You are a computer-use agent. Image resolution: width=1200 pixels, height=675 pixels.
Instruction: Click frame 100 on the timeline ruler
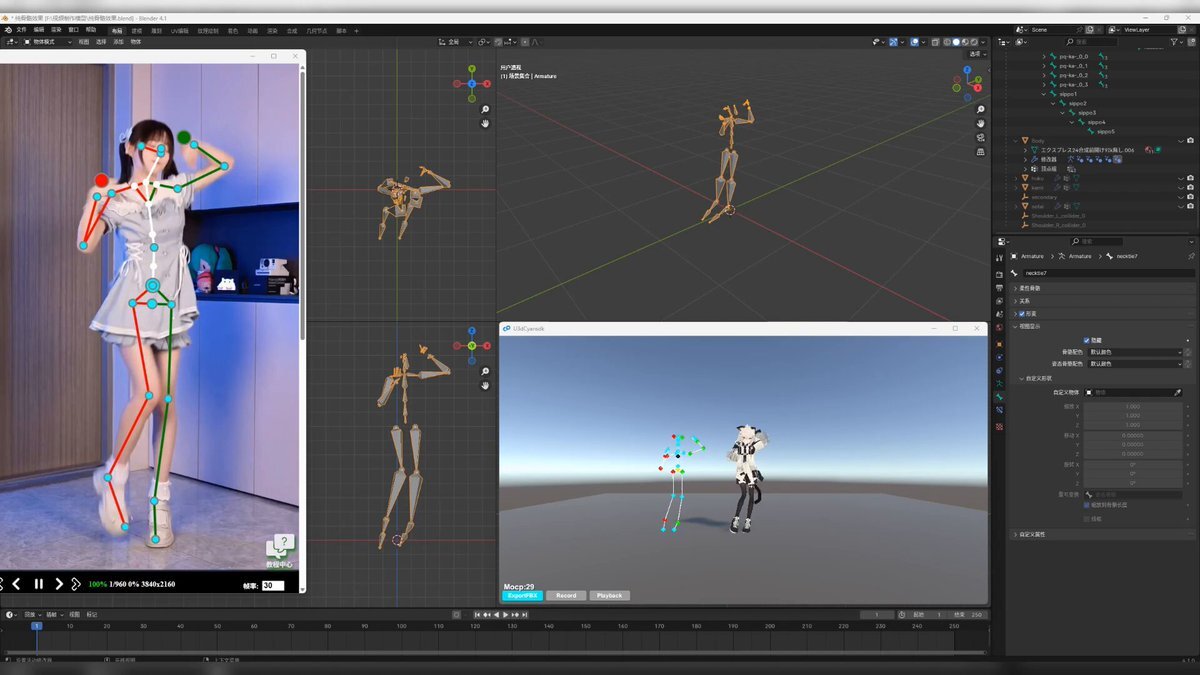400,626
